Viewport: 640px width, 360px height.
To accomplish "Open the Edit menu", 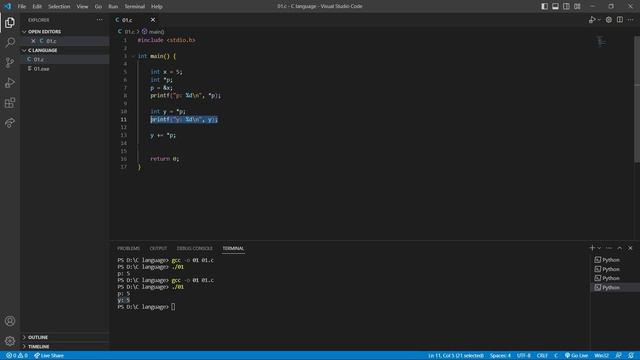I will pyautogui.click(x=37, y=6).
